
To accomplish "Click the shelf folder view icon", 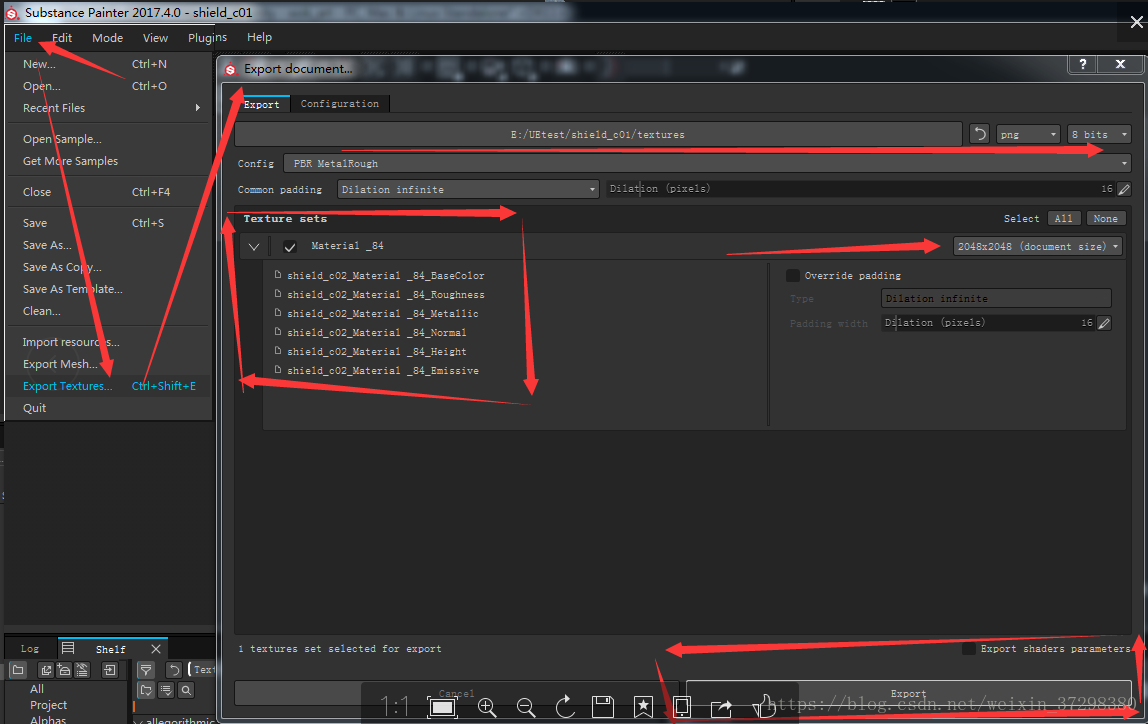I will tap(18, 670).
